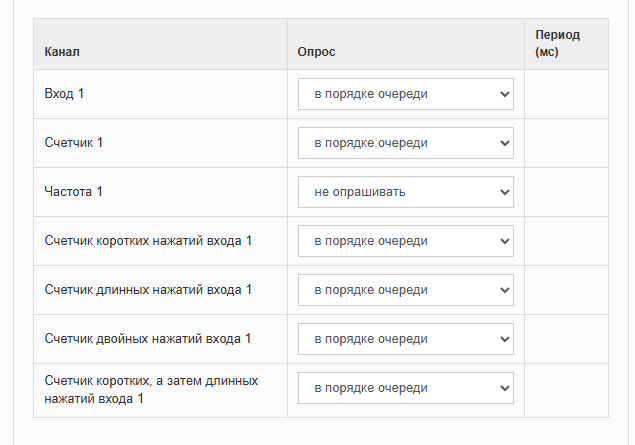The width and height of the screenshot is (635, 445).
Task: Select the Вход 1 channel label
Action: click(65, 94)
